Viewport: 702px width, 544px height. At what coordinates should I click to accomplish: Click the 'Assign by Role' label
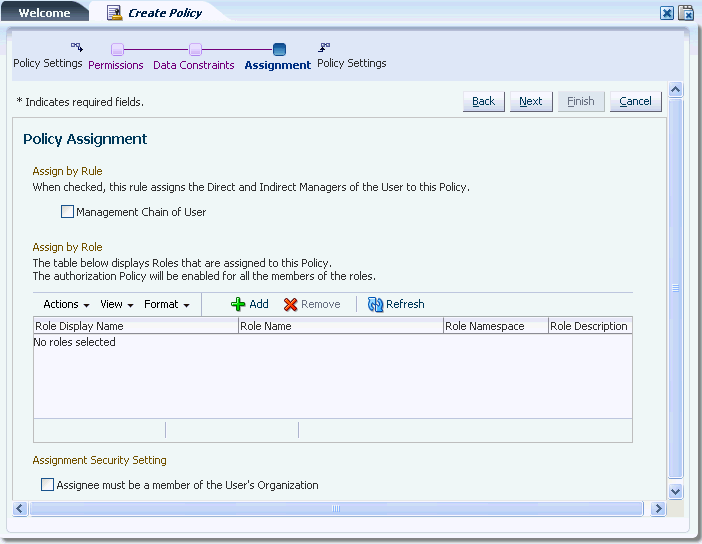coord(67,247)
